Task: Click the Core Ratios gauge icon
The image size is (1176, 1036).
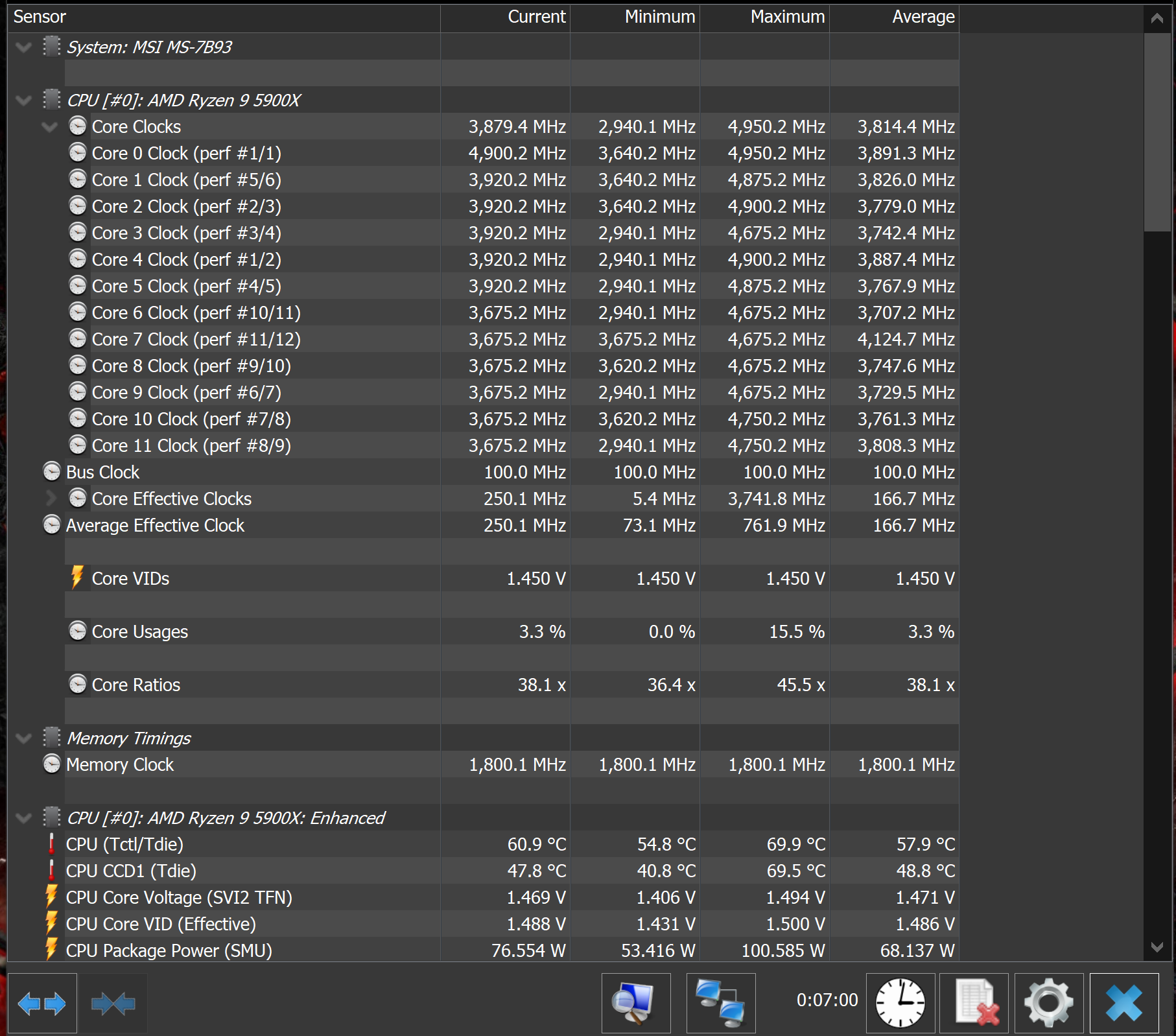Action: tap(78, 685)
